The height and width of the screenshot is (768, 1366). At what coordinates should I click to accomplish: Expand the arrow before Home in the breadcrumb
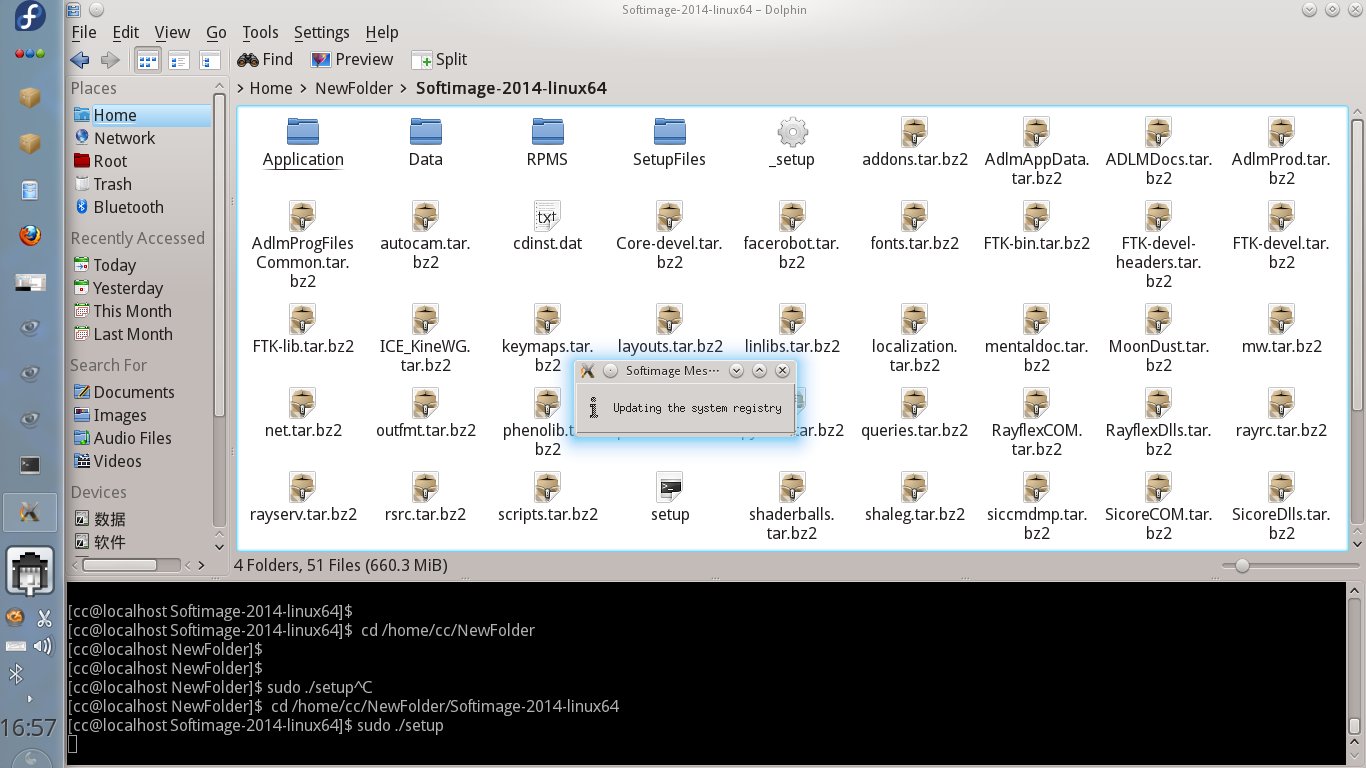click(x=241, y=88)
